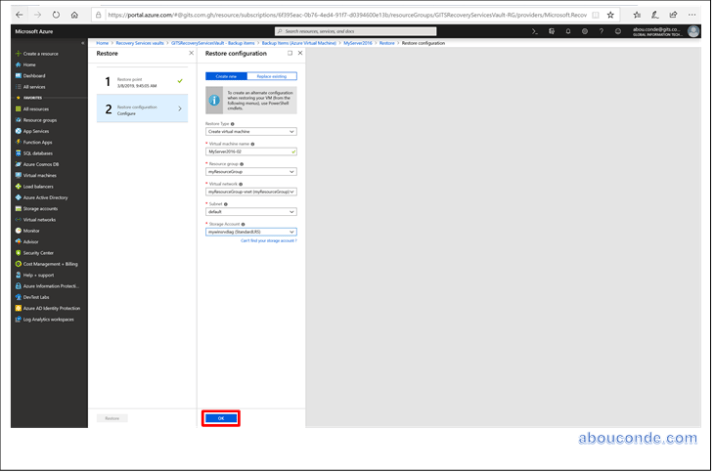Open Azure Active Directory in sidebar

point(48,198)
